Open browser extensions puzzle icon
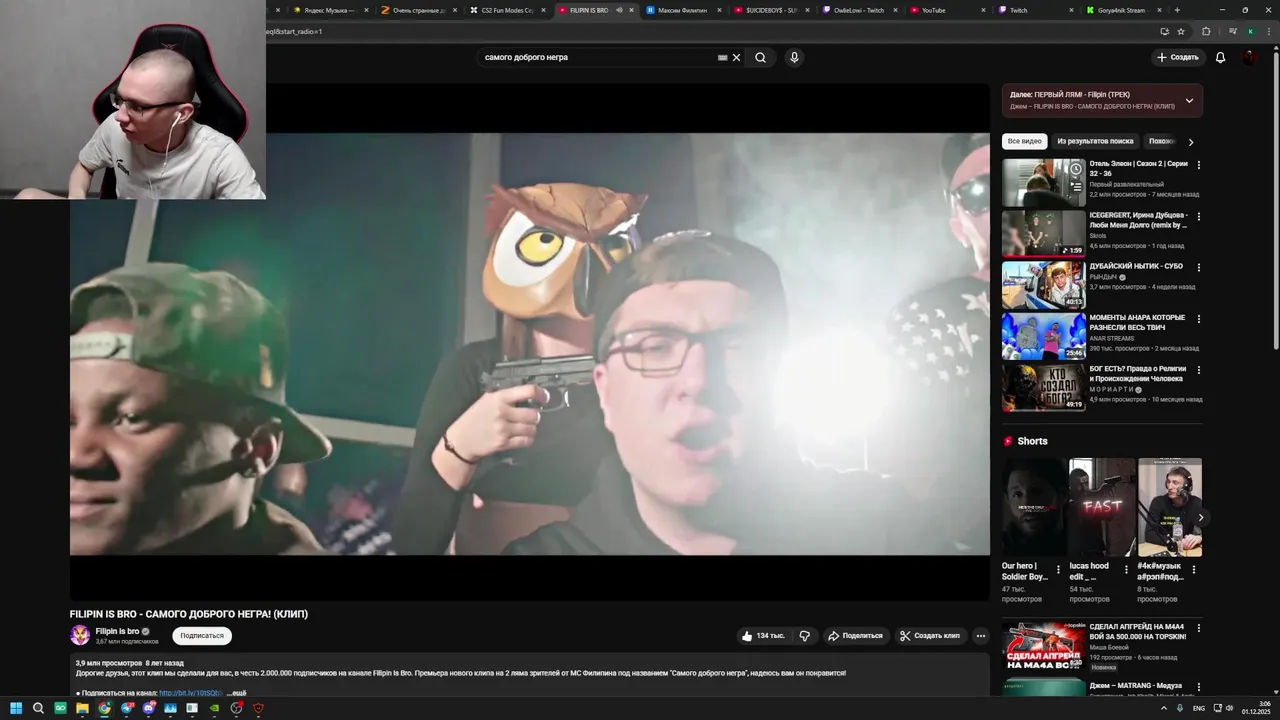This screenshot has width=1280, height=720. [x=1206, y=31]
